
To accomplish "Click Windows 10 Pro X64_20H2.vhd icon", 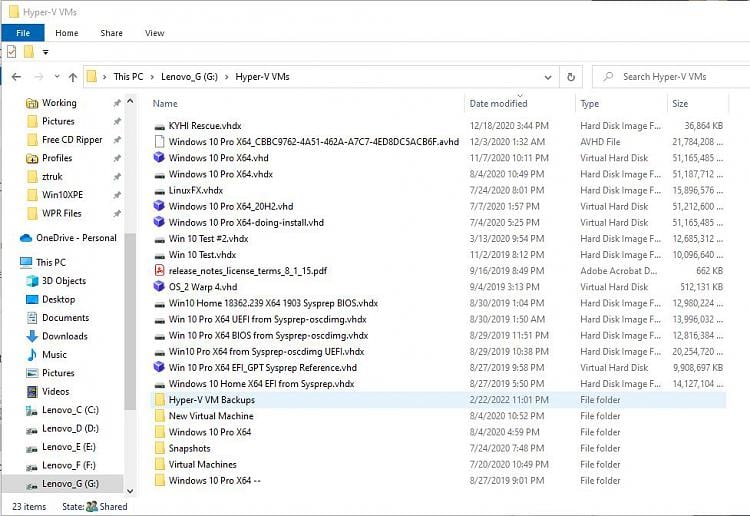I will [x=159, y=206].
